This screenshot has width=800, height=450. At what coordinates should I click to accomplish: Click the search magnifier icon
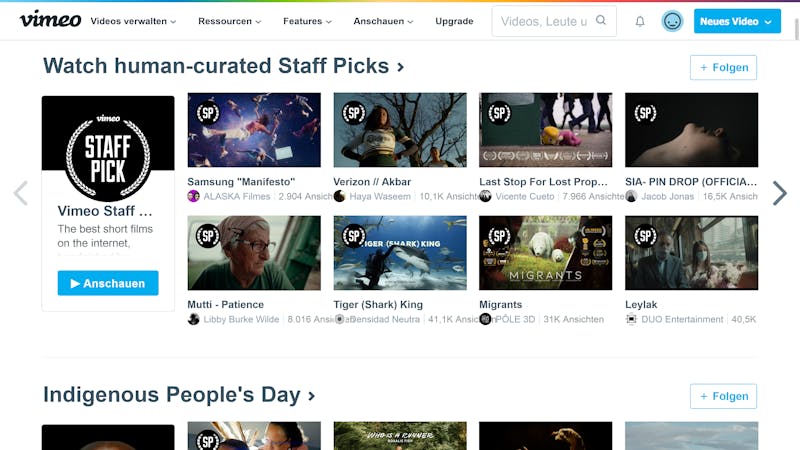pos(601,20)
